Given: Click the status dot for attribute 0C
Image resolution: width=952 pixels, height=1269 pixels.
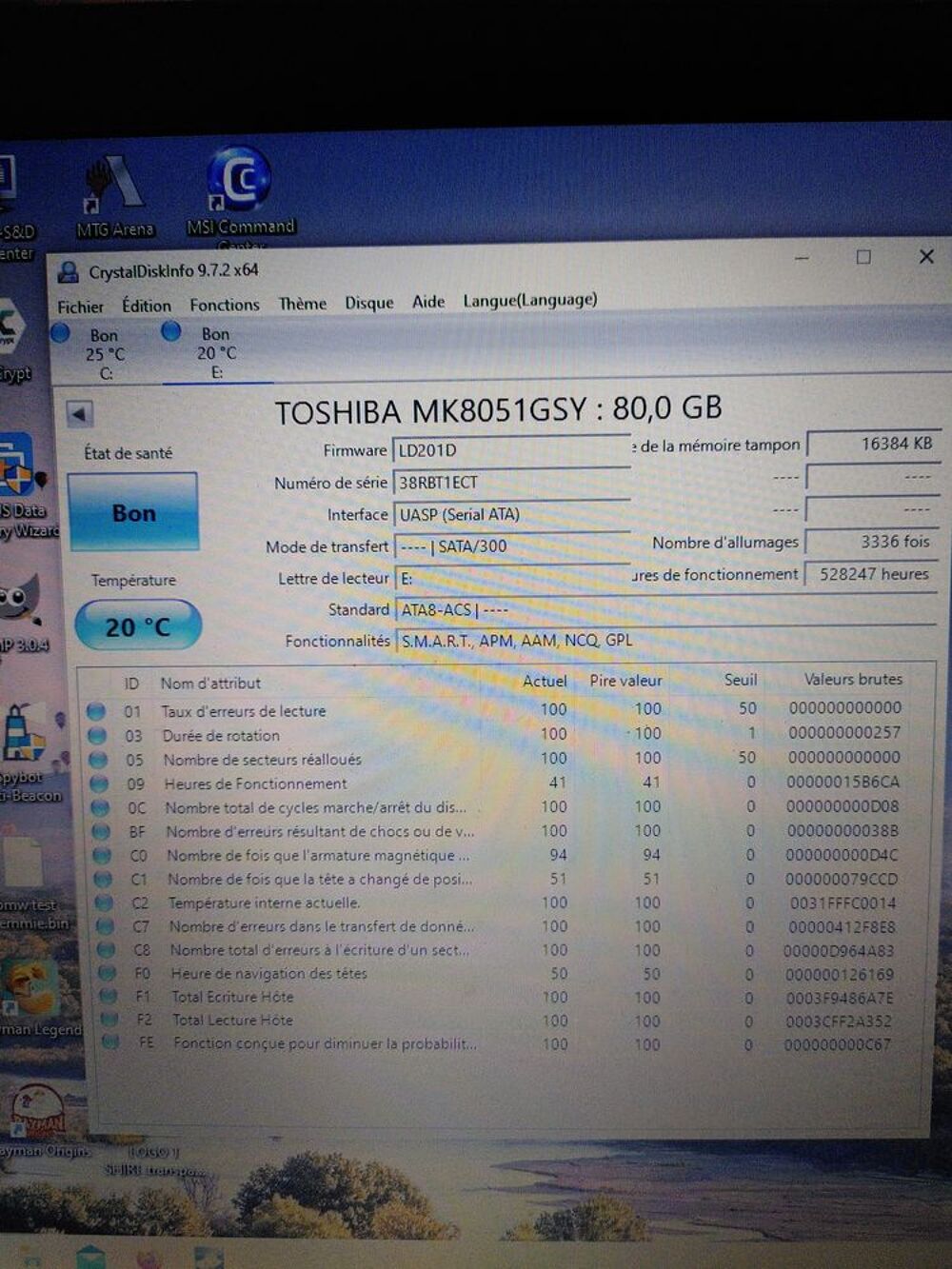Looking at the screenshot, I should point(100,807).
